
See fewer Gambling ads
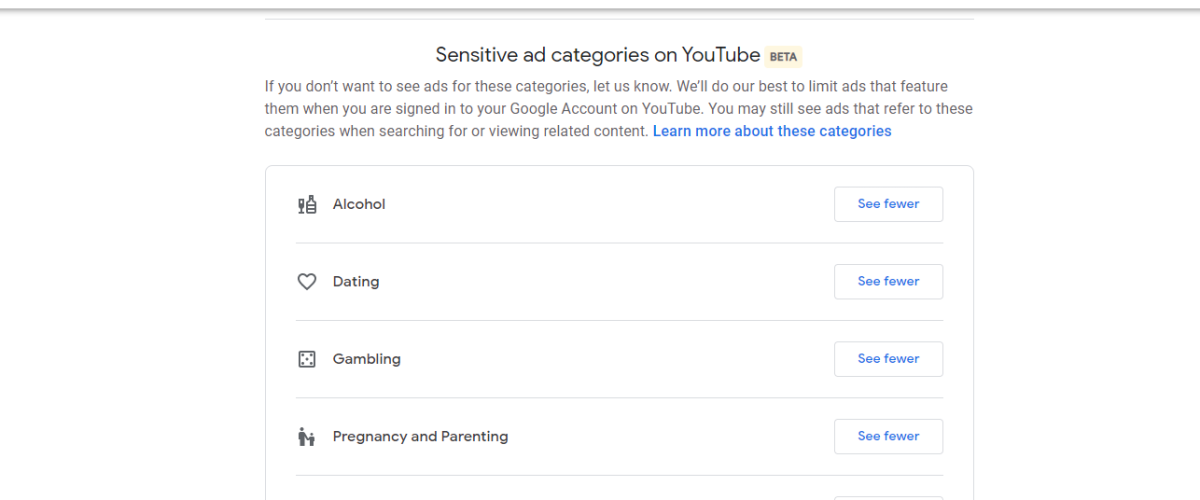coord(888,359)
